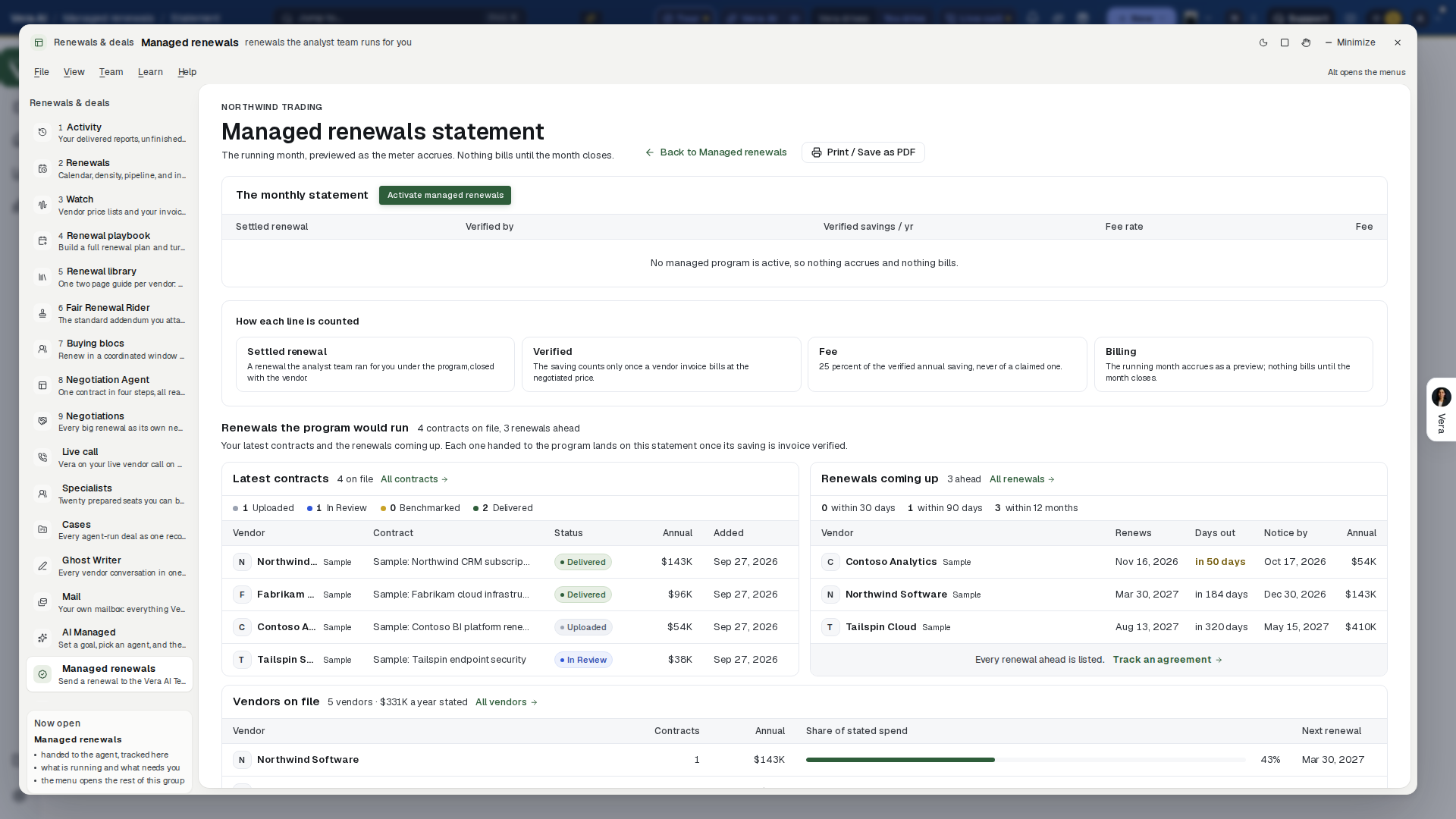The height and width of the screenshot is (819, 1456).
Task: Open Specialists sidebar icon
Action: tap(42, 494)
